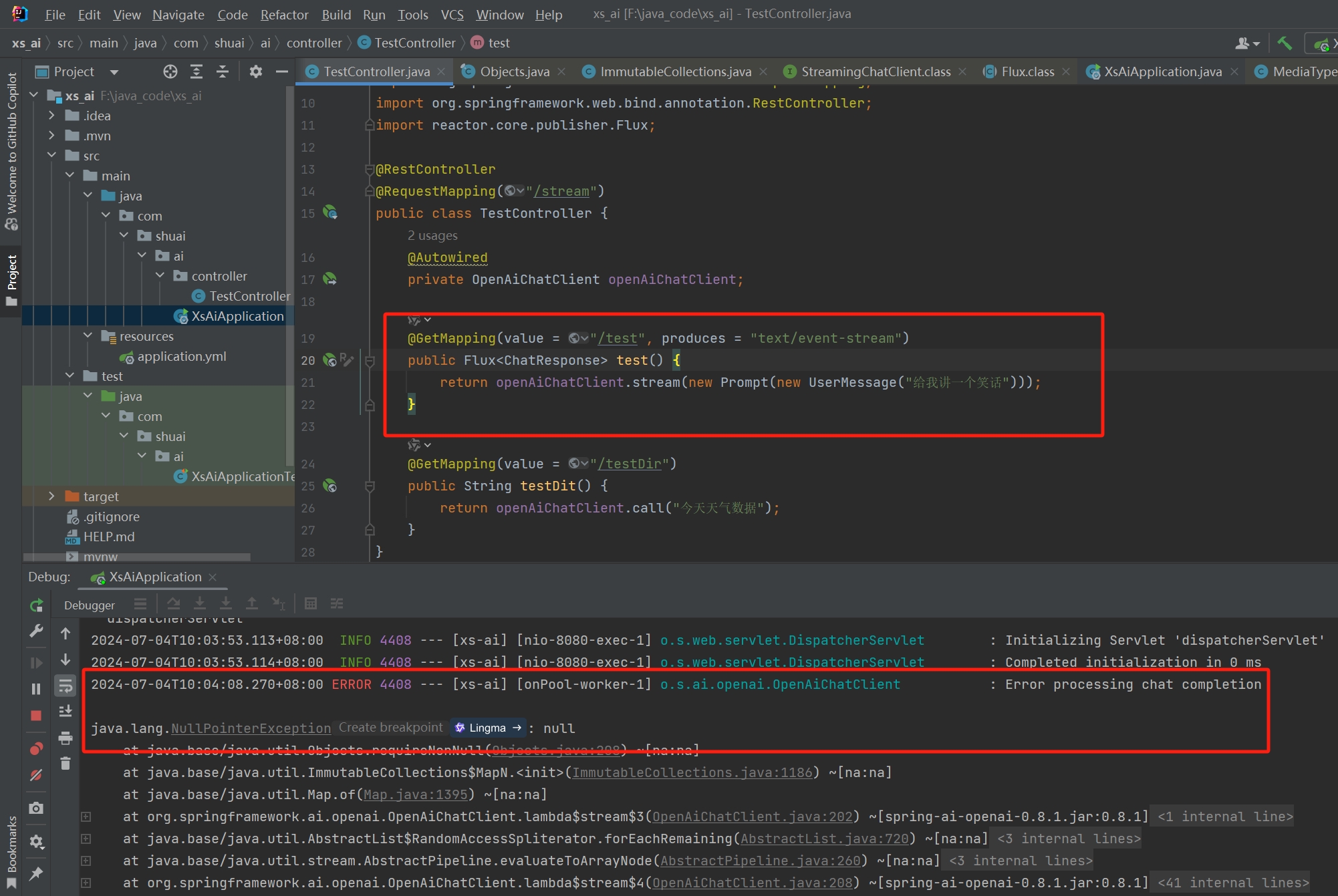Select TestController in project tree
The height and width of the screenshot is (896, 1338).
click(249, 296)
